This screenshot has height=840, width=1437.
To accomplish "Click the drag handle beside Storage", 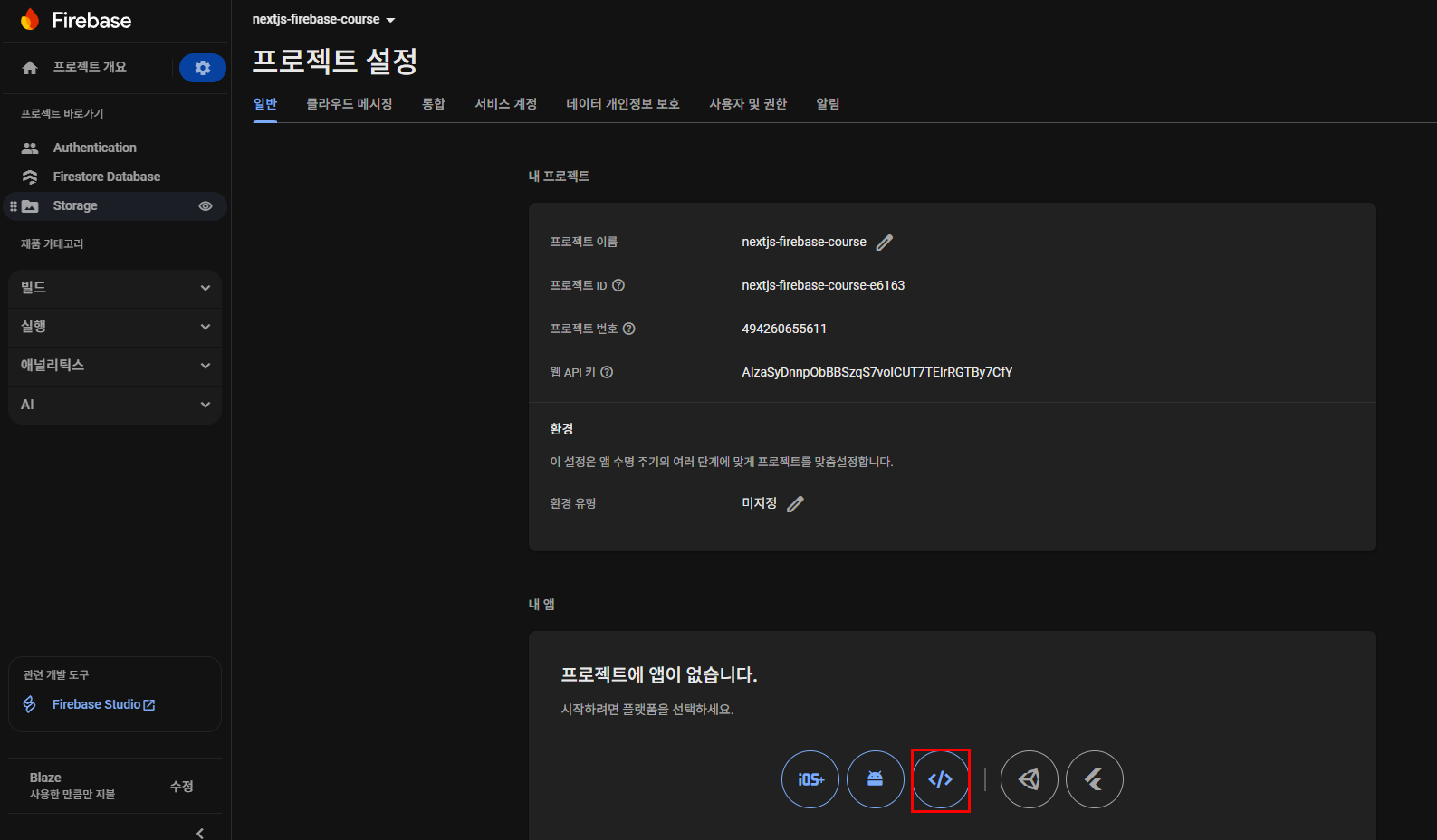I will [x=13, y=206].
